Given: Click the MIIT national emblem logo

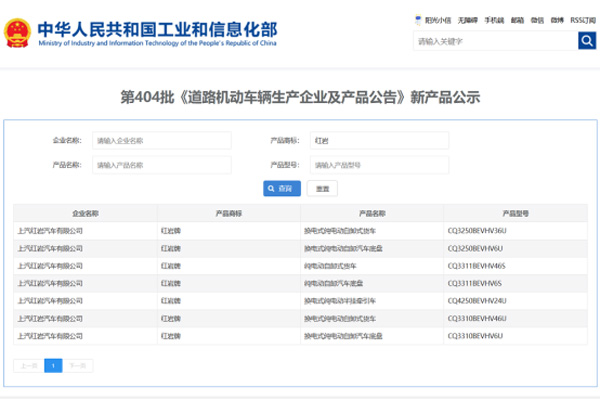Looking at the screenshot, I should (x=17, y=29).
